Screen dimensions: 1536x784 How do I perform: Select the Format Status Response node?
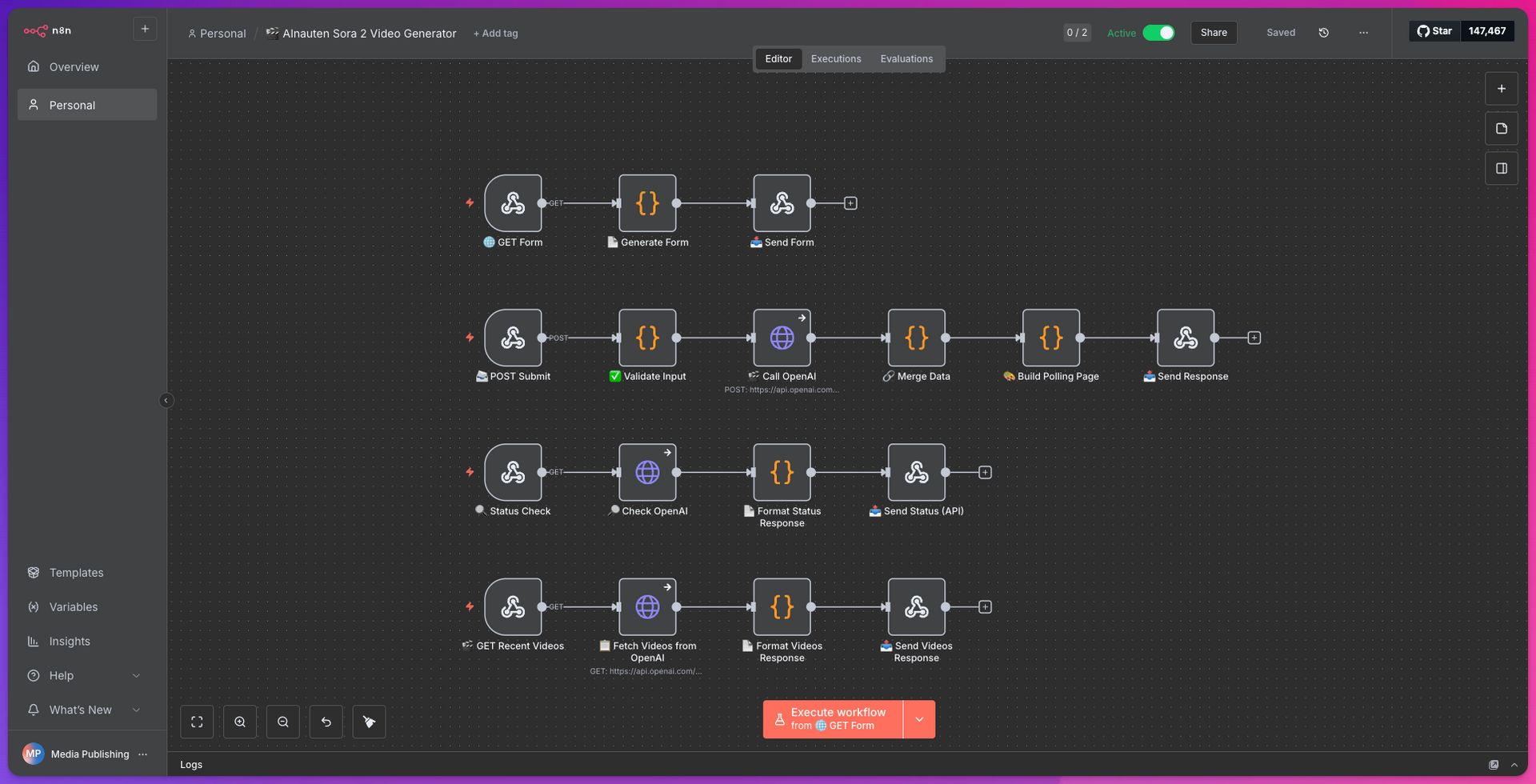782,472
